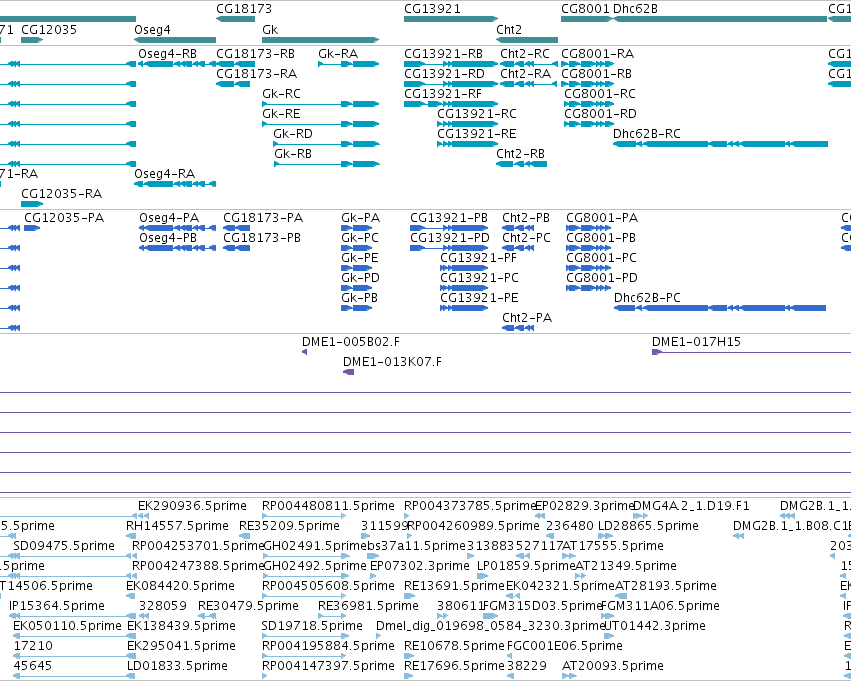The width and height of the screenshot is (851, 681).
Task: Click the Gk gene feature
Action: [x=321, y=40]
